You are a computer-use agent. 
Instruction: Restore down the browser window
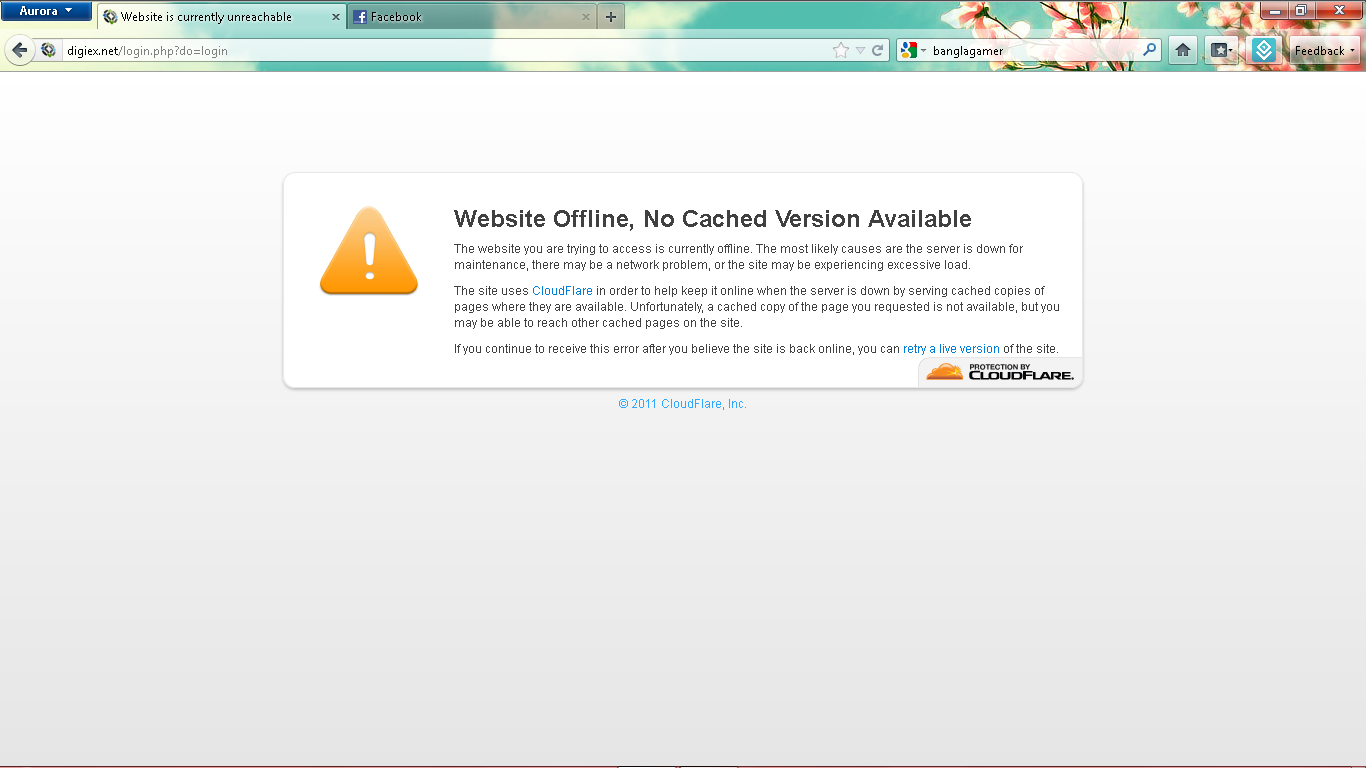tap(1301, 10)
